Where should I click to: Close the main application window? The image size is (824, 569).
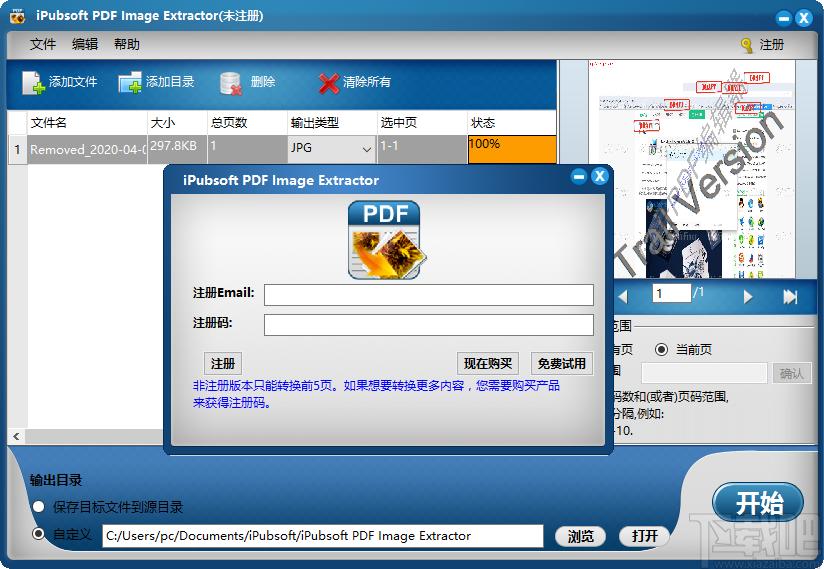(x=804, y=18)
